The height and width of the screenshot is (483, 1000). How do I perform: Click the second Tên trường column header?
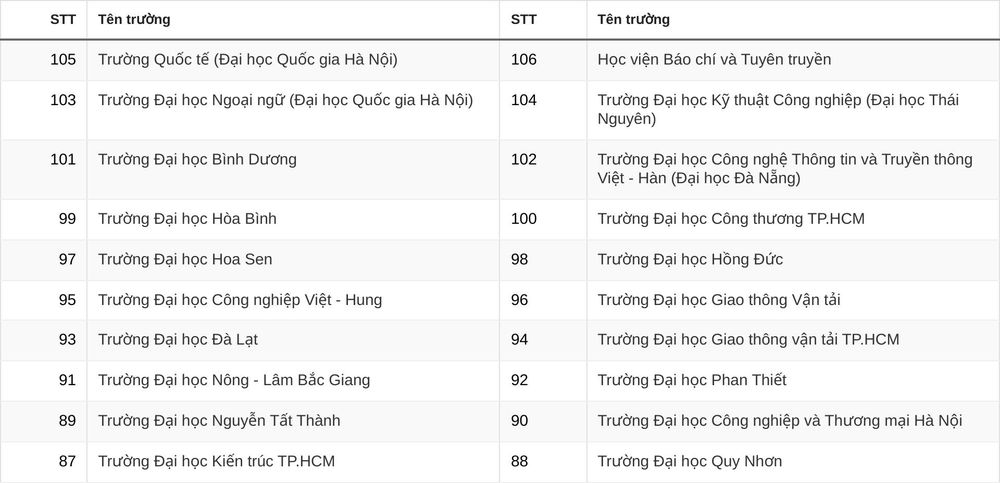click(x=633, y=19)
